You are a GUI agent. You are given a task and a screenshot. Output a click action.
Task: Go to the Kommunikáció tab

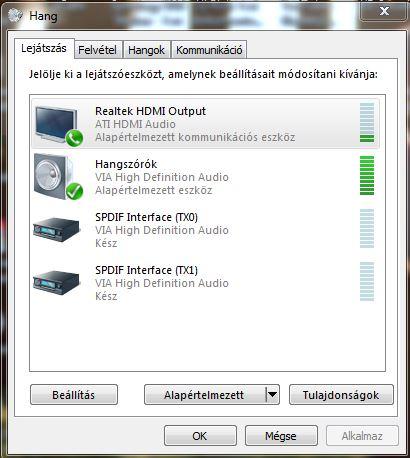(x=209, y=50)
